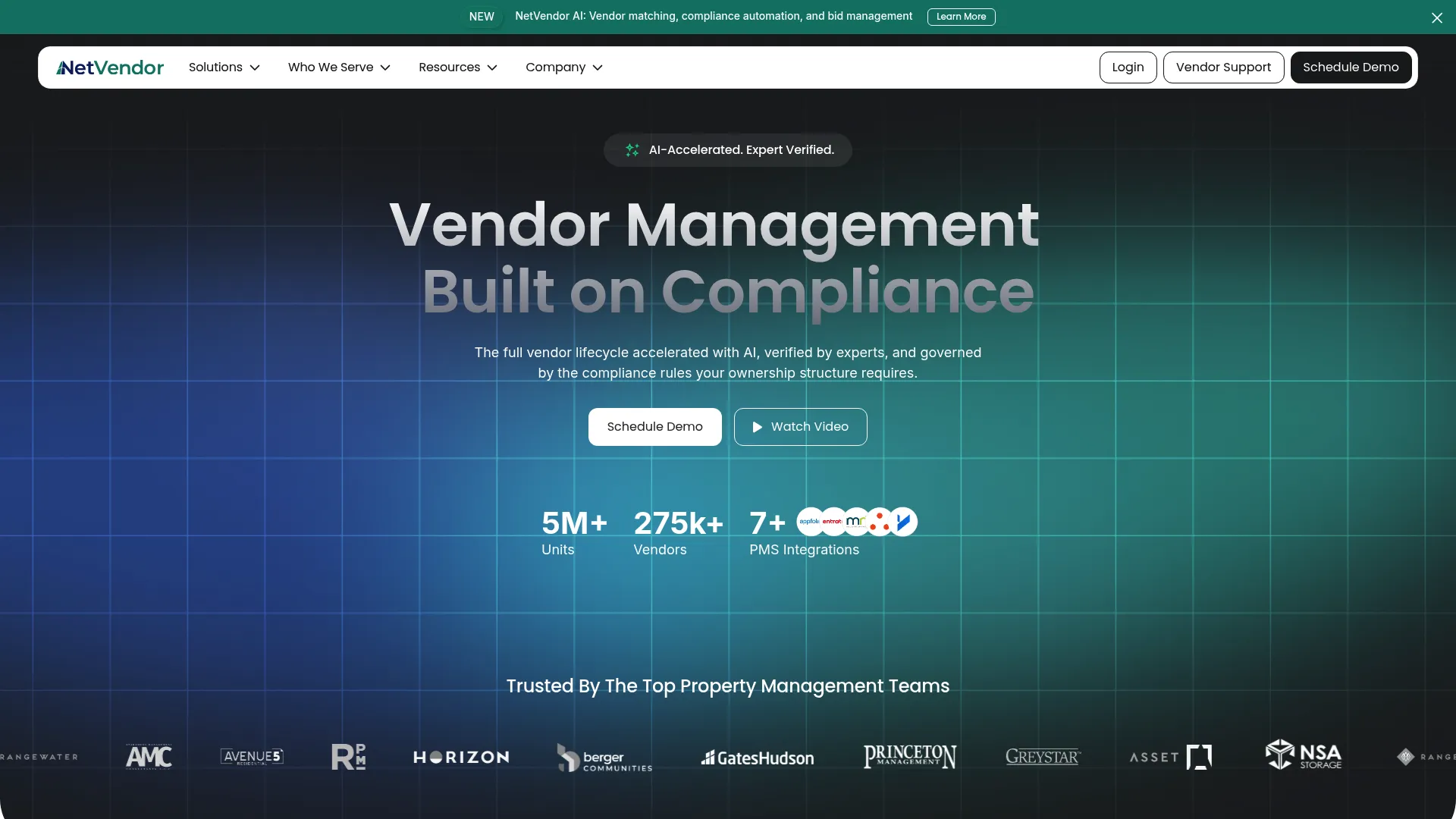Click the Trusted By heading text
Screen dimensions: 1456x819
728,686
